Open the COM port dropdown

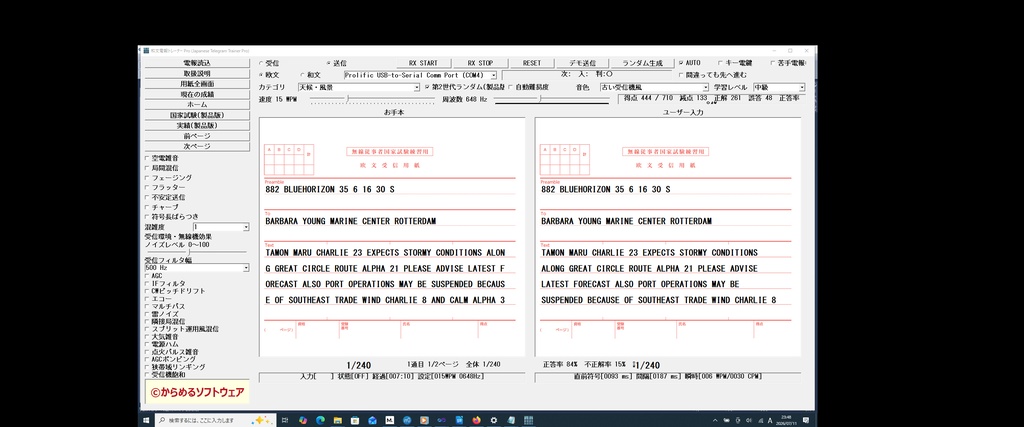point(421,75)
